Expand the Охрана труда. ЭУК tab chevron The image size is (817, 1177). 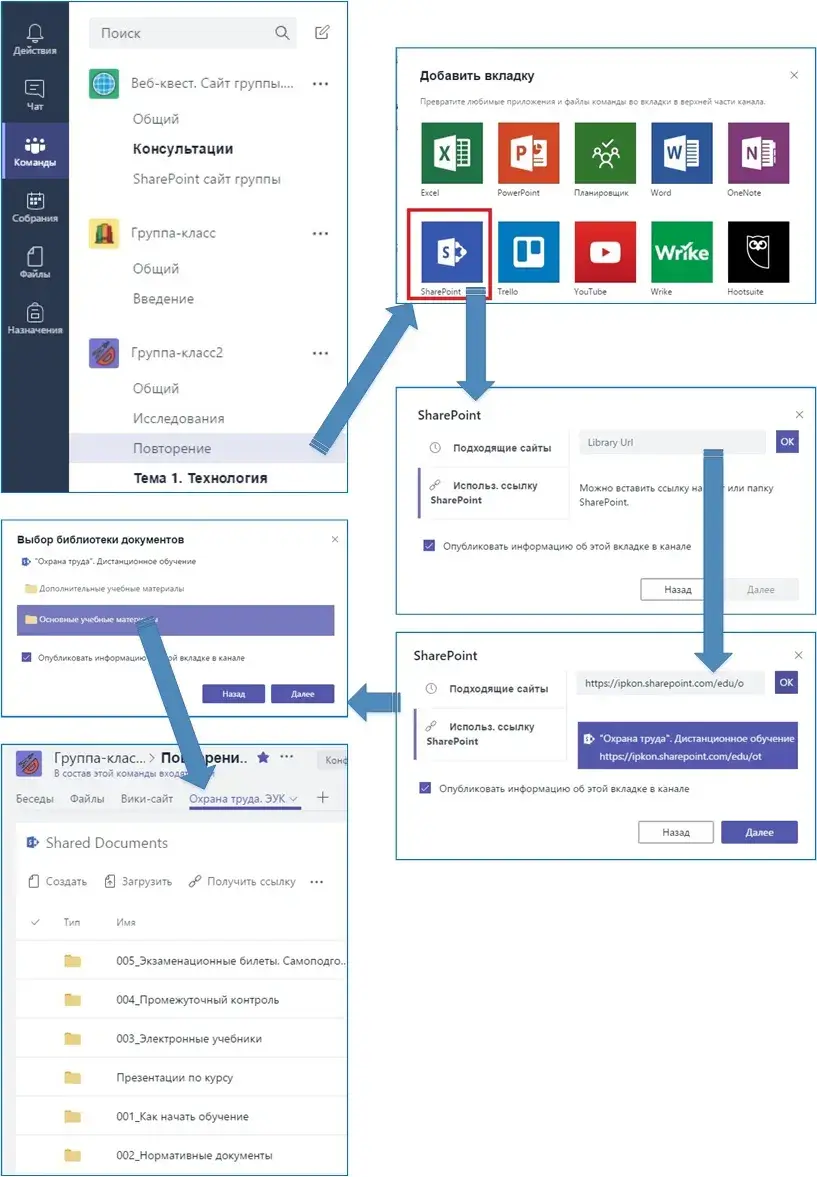(294, 799)
